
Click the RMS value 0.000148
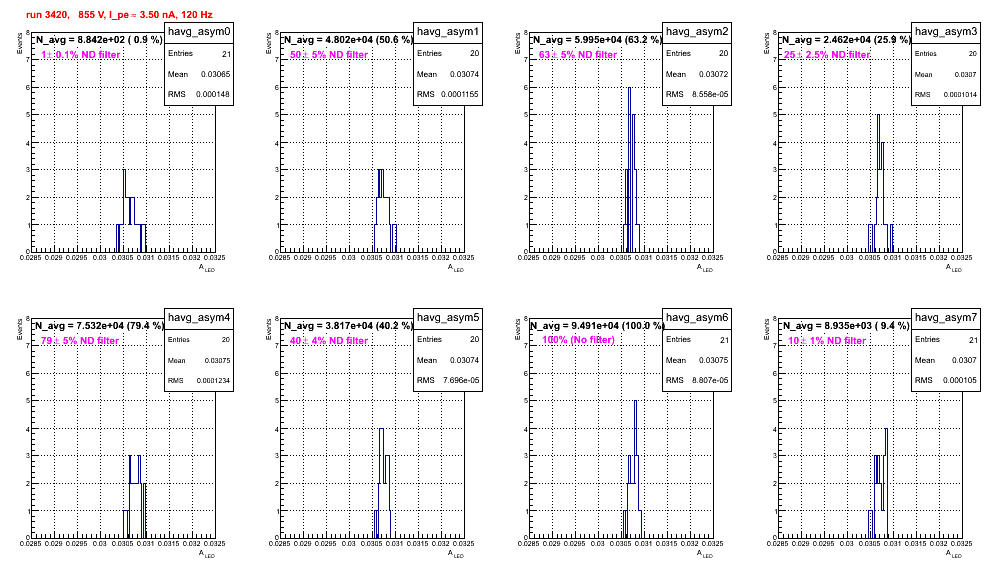click(x=213, y=94)
